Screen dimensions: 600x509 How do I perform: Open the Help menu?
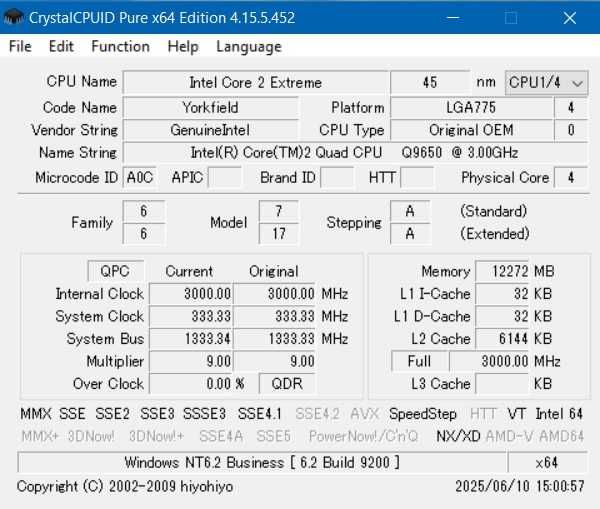(x=183, y=46)
